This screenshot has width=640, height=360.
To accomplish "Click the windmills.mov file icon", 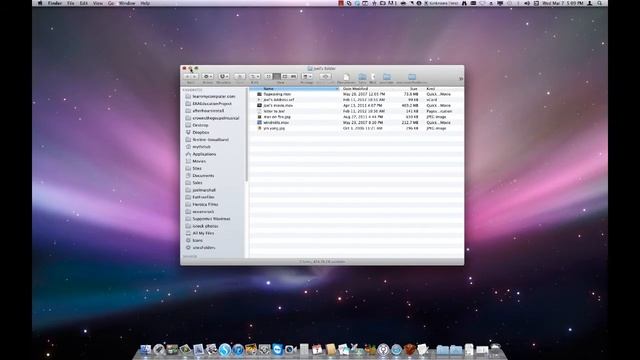I will [259, 122].
